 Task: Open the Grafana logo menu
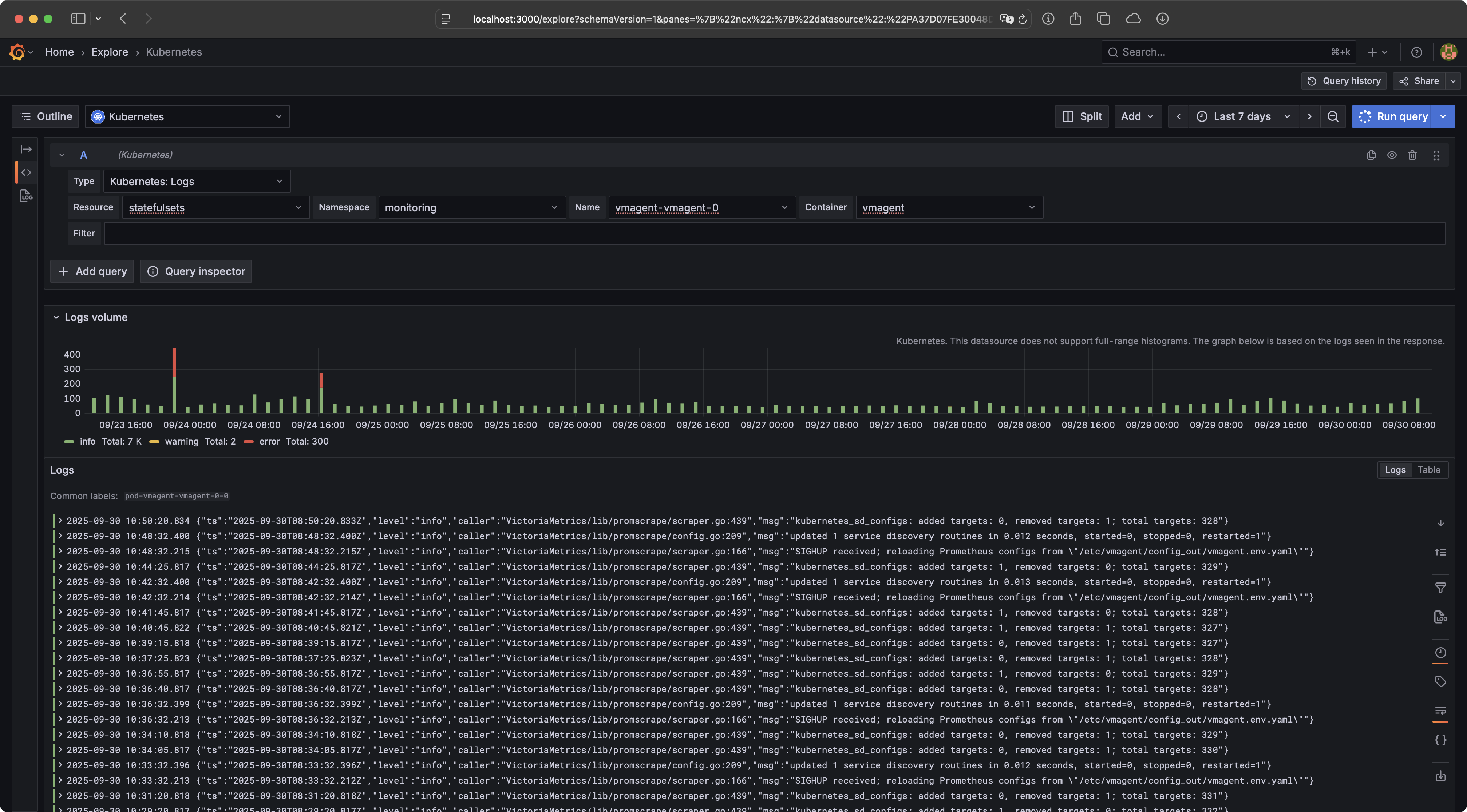point(17,52)
